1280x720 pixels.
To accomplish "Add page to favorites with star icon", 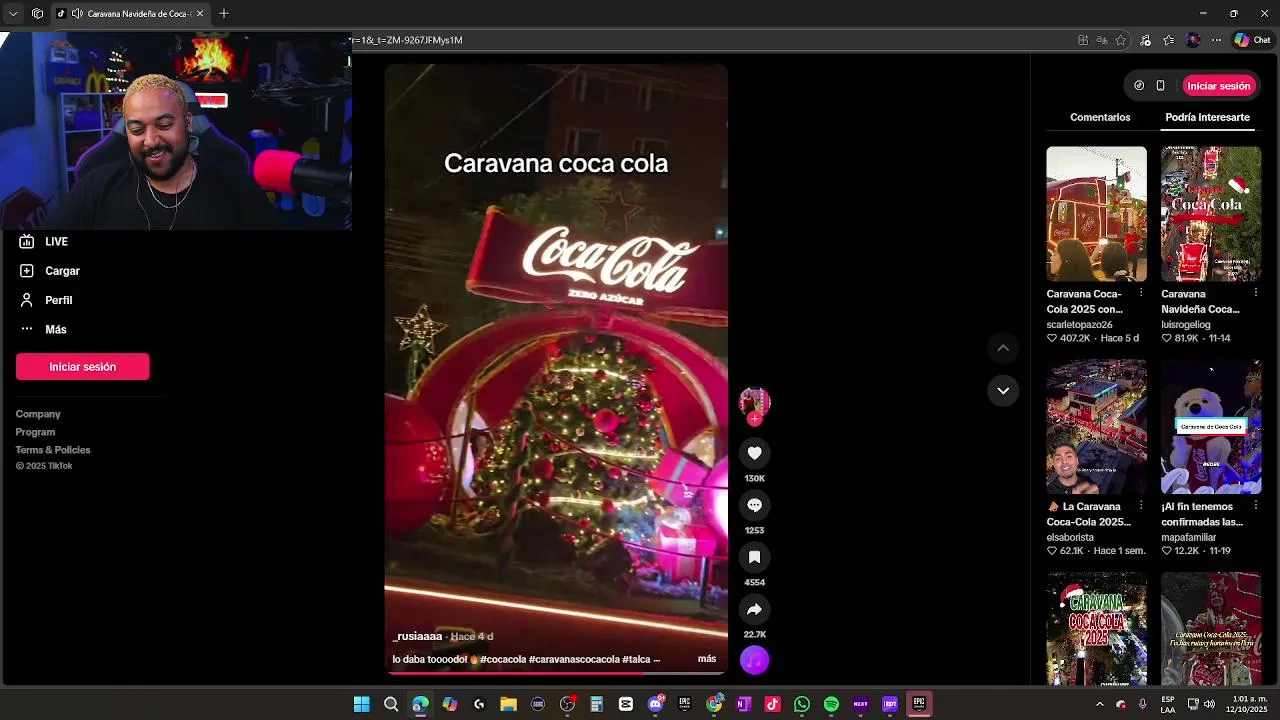I will coord(1121,40).
